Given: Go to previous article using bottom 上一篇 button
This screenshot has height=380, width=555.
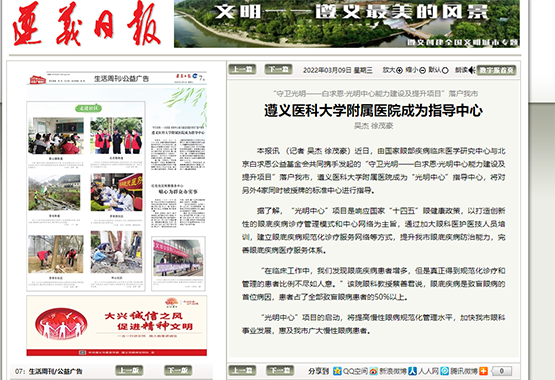Looking at the screenshot, I should coord(242,370).
